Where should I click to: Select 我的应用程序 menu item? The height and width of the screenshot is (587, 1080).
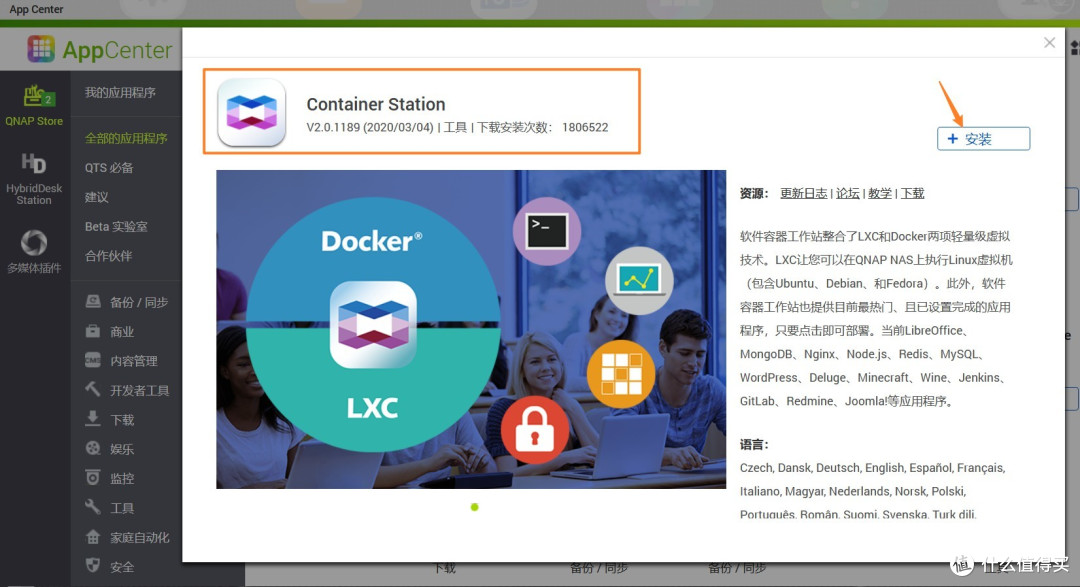(x=120, y=92)
